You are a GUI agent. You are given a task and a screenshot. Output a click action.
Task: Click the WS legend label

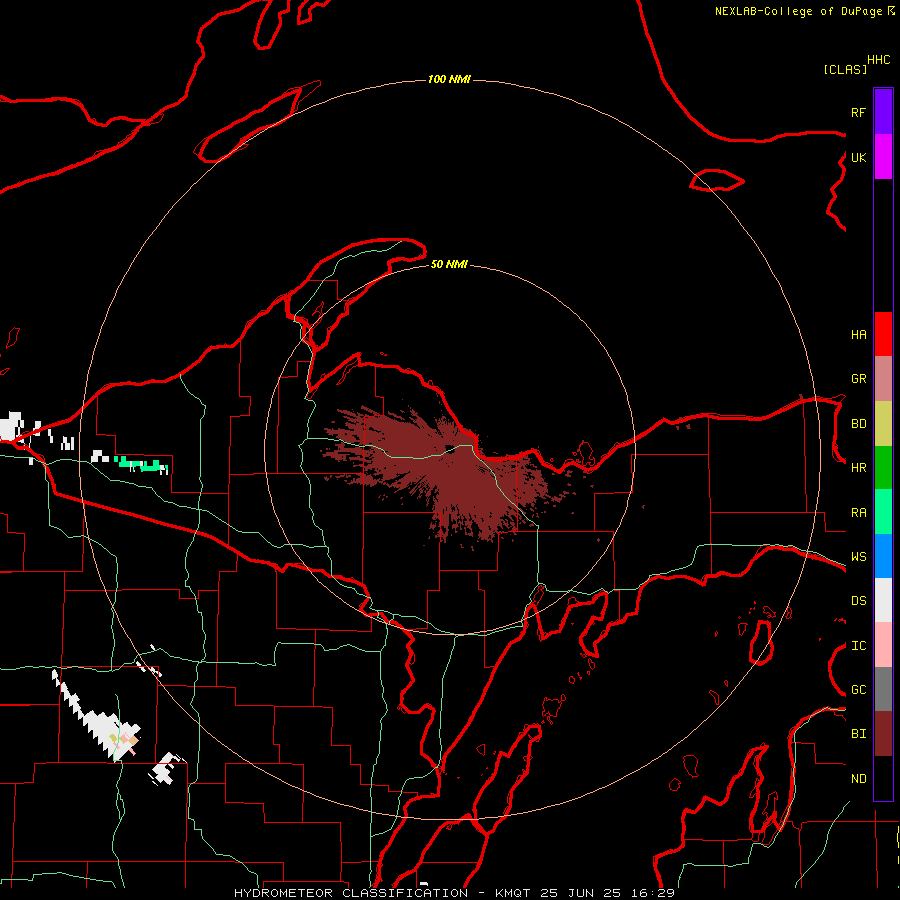coord(858,557)
